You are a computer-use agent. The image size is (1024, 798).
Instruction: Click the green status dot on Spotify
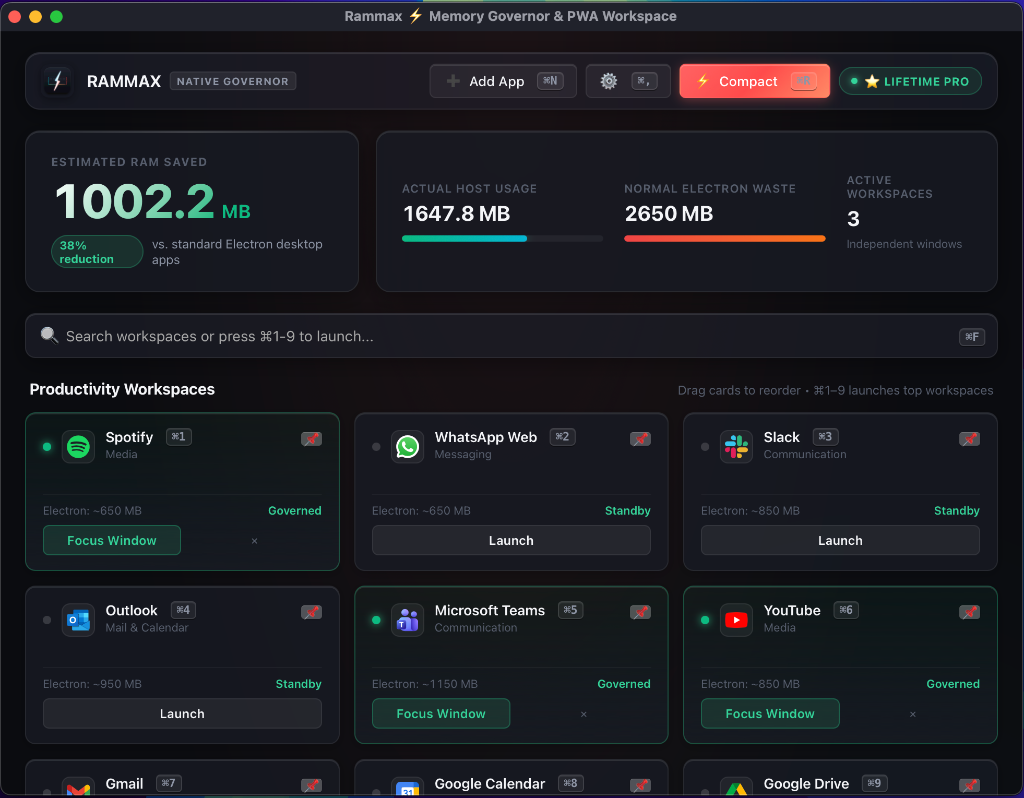tap(47, 447)
